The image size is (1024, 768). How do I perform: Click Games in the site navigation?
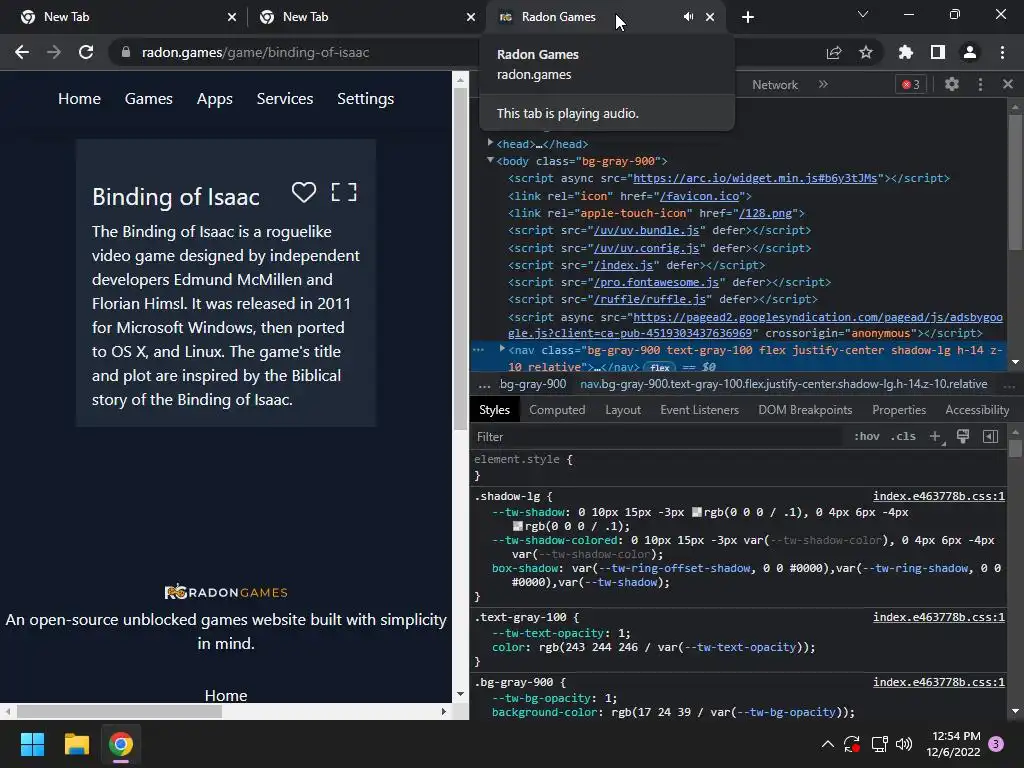pos(149,99)
